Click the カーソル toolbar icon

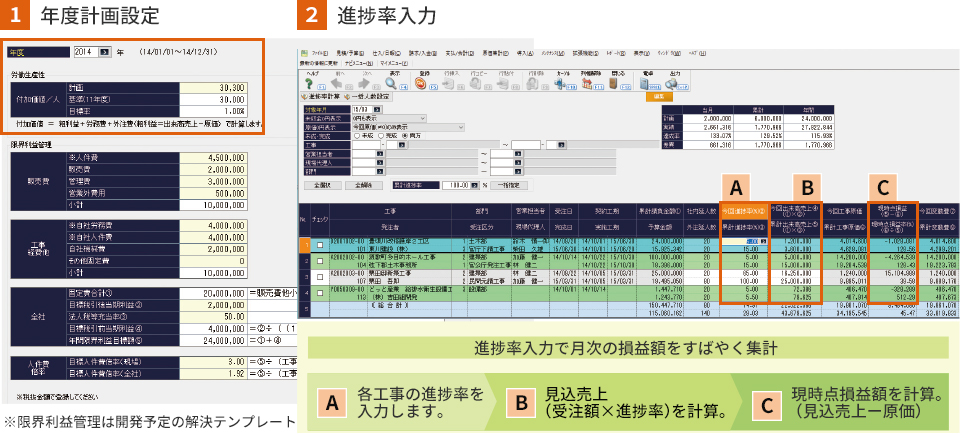pos(560,83)
